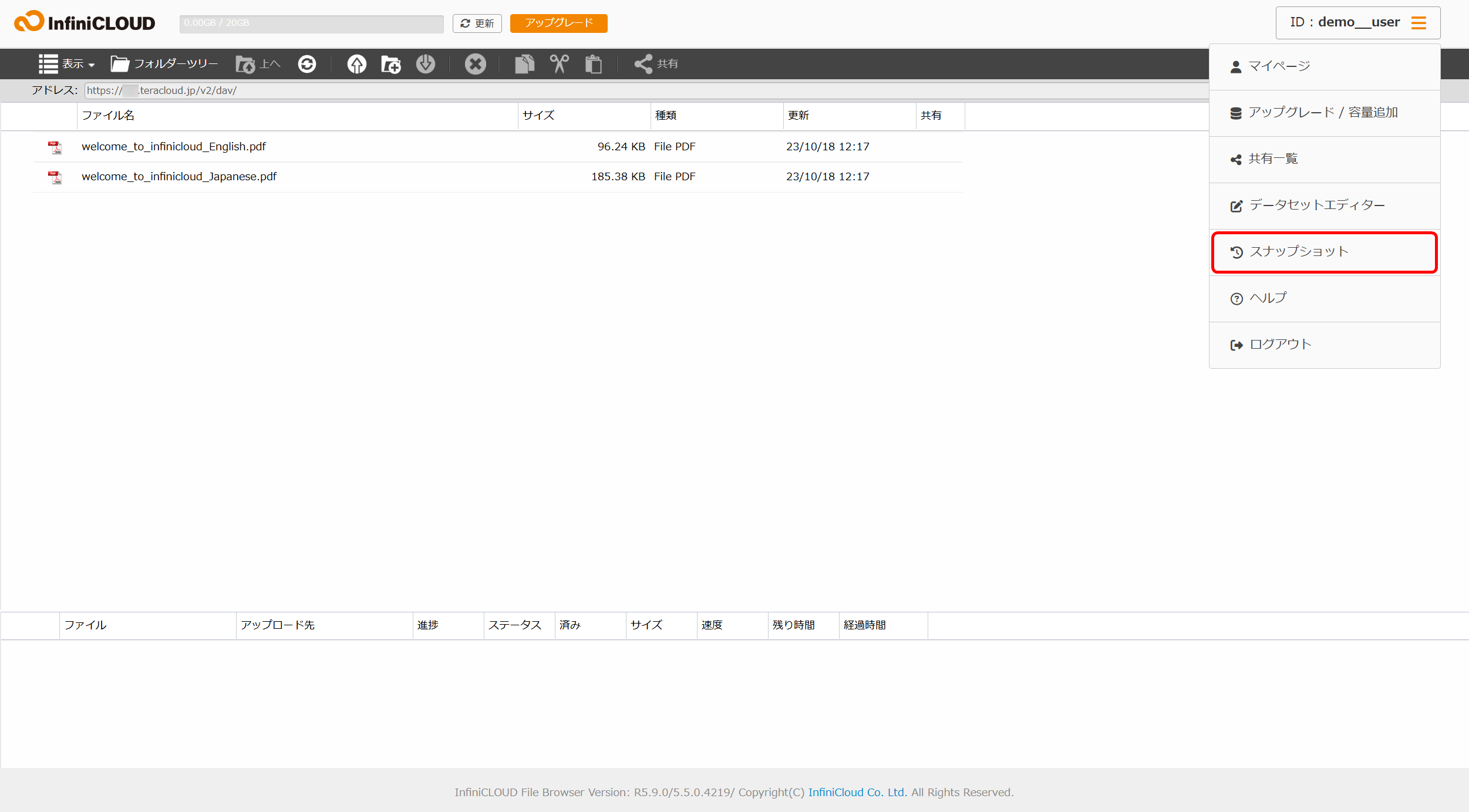
Task: Expand the 表示 view dropdown
Action: coord(66,63)
